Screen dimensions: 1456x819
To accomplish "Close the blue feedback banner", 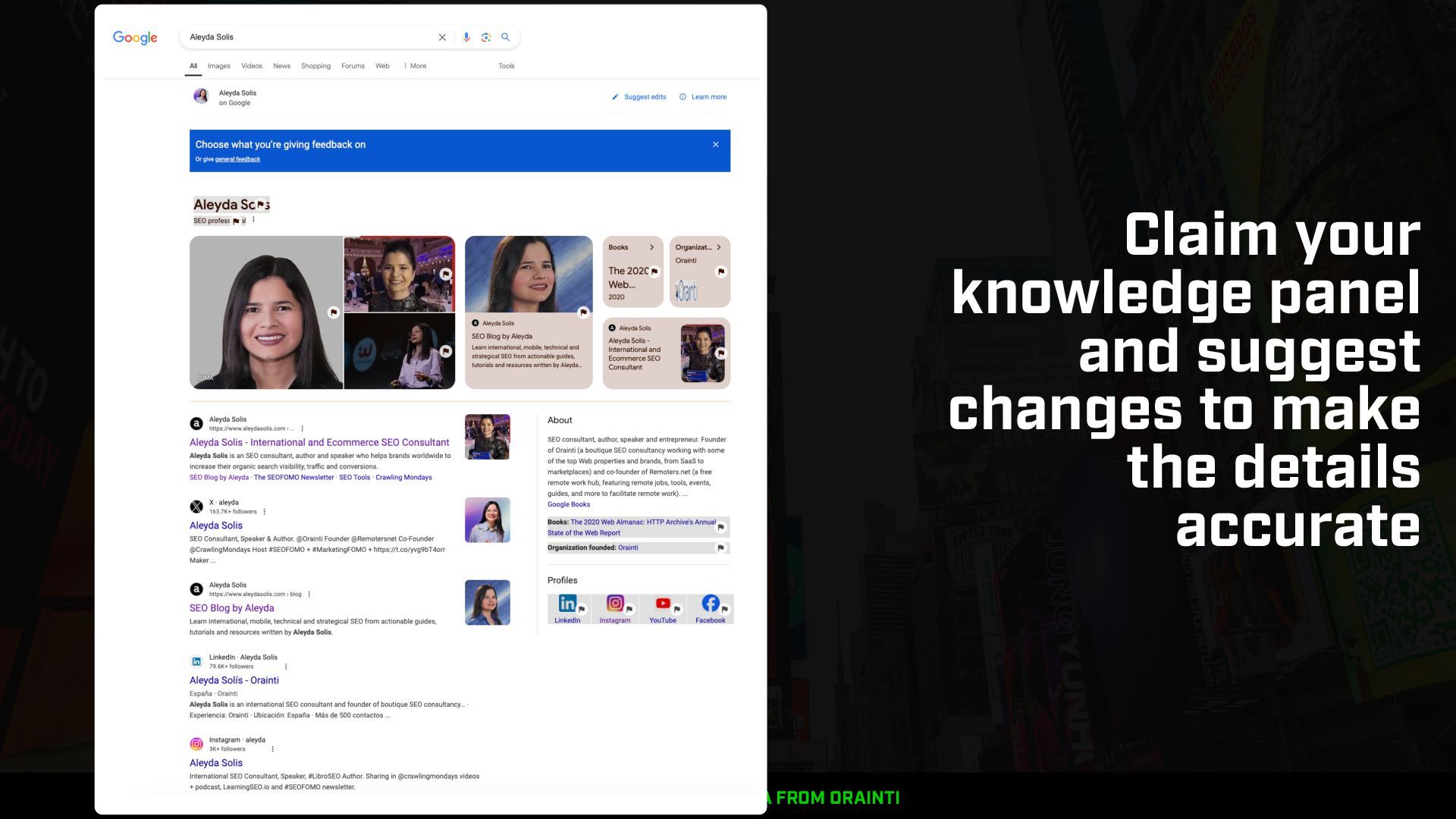I will pos(715,145).
